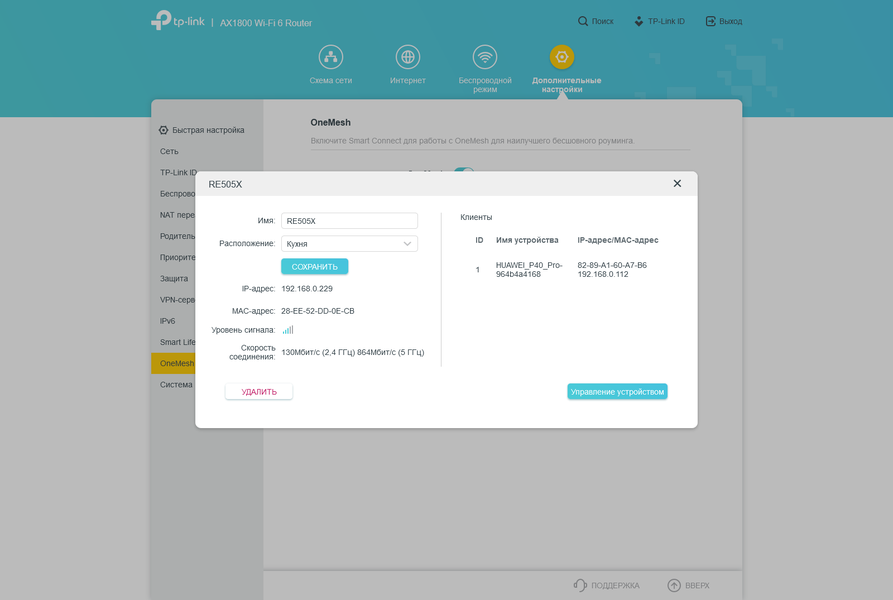
Task: Click the Управление устройством button
Action: tap(617, 392)
